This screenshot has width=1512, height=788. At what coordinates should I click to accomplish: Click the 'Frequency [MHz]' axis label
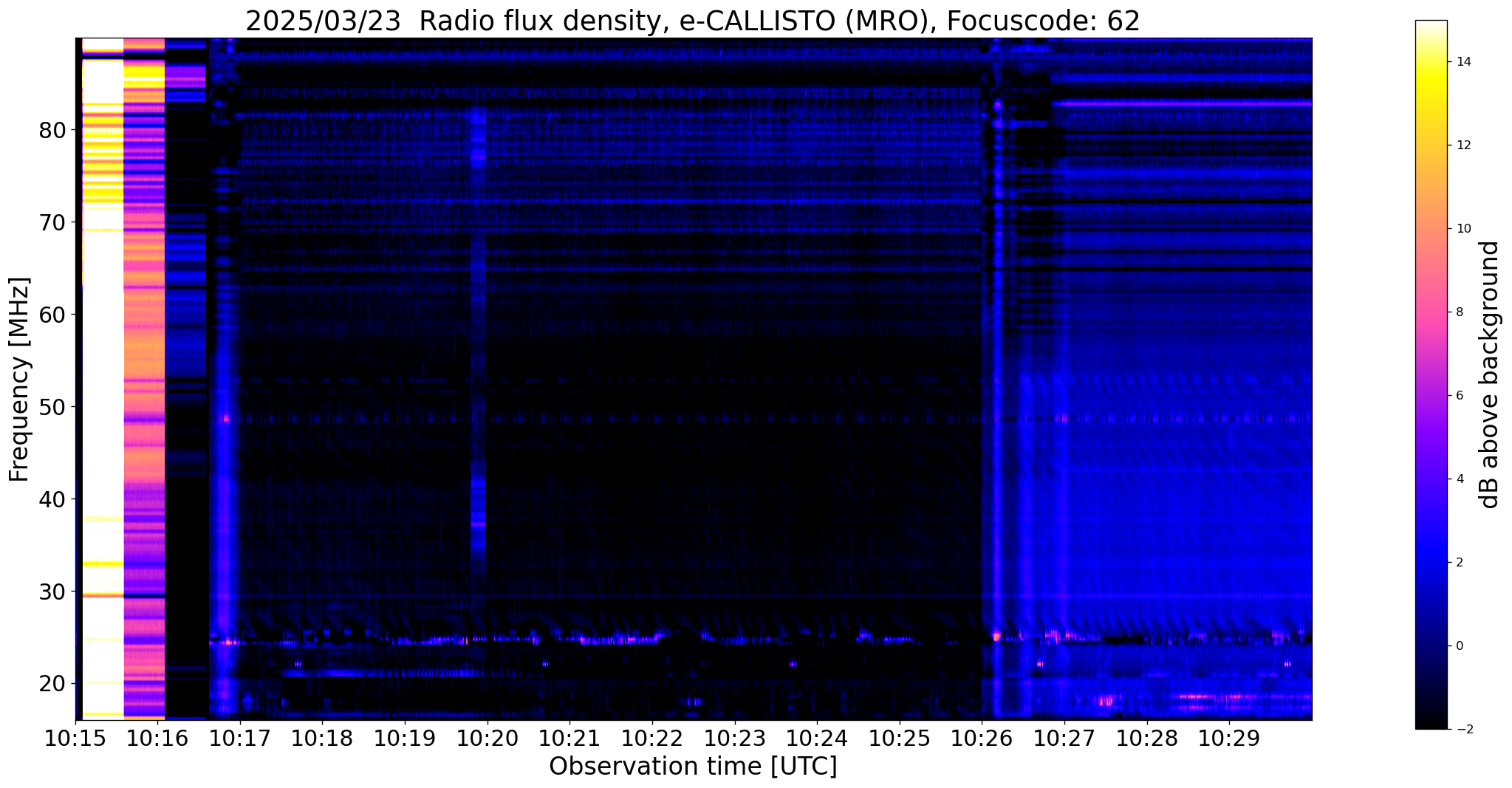[x=20, y=380]
